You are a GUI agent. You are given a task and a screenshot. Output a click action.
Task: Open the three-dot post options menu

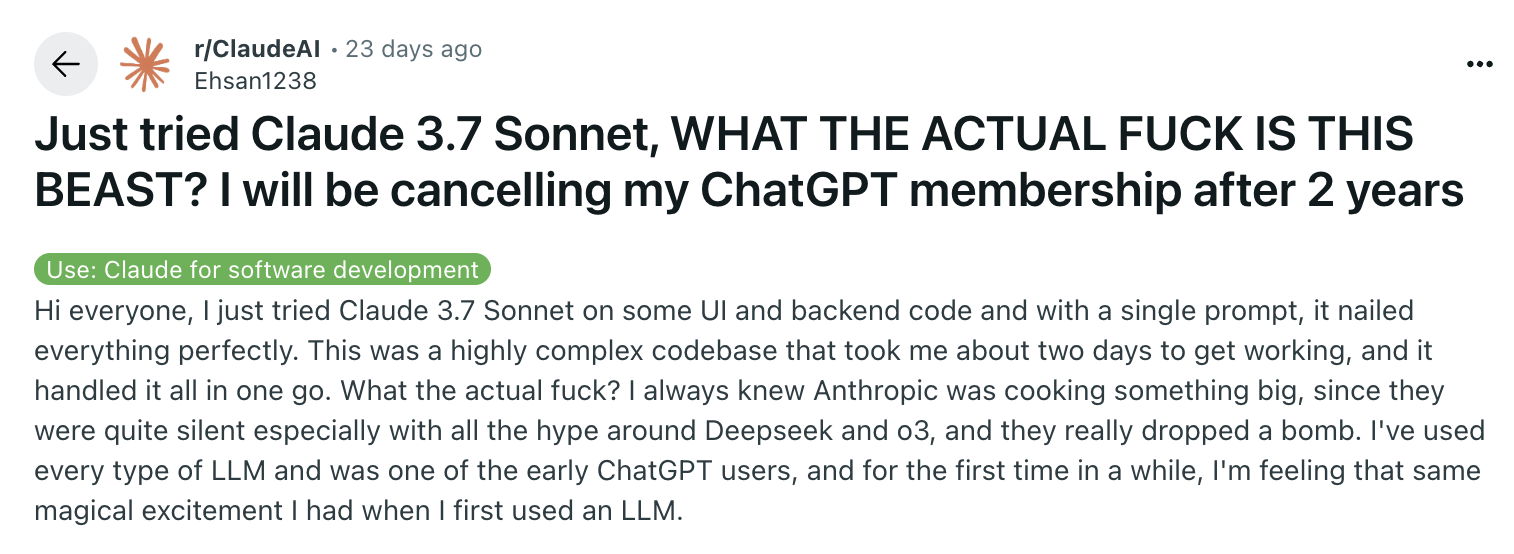[1478, 64]
